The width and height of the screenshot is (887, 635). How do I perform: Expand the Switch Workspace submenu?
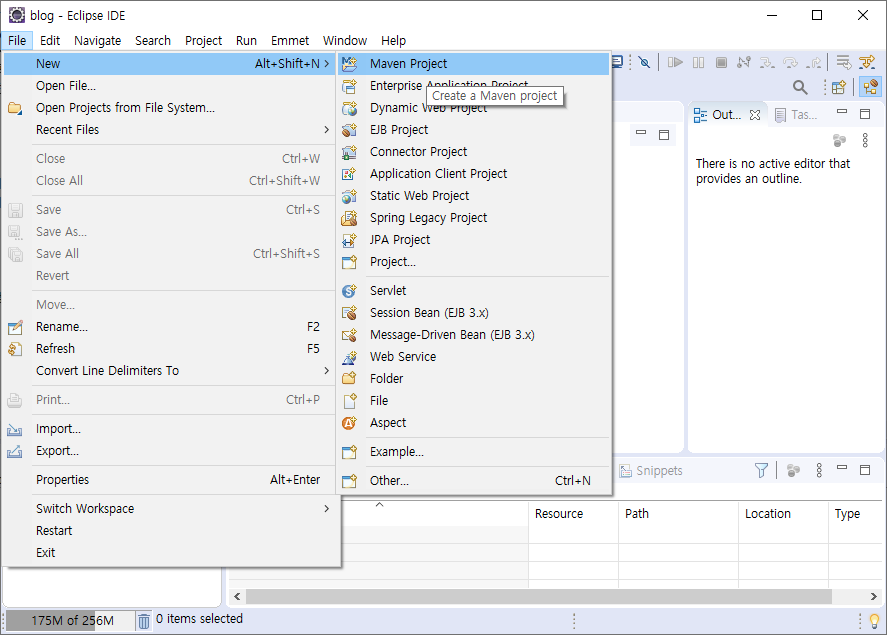[170, 508]
